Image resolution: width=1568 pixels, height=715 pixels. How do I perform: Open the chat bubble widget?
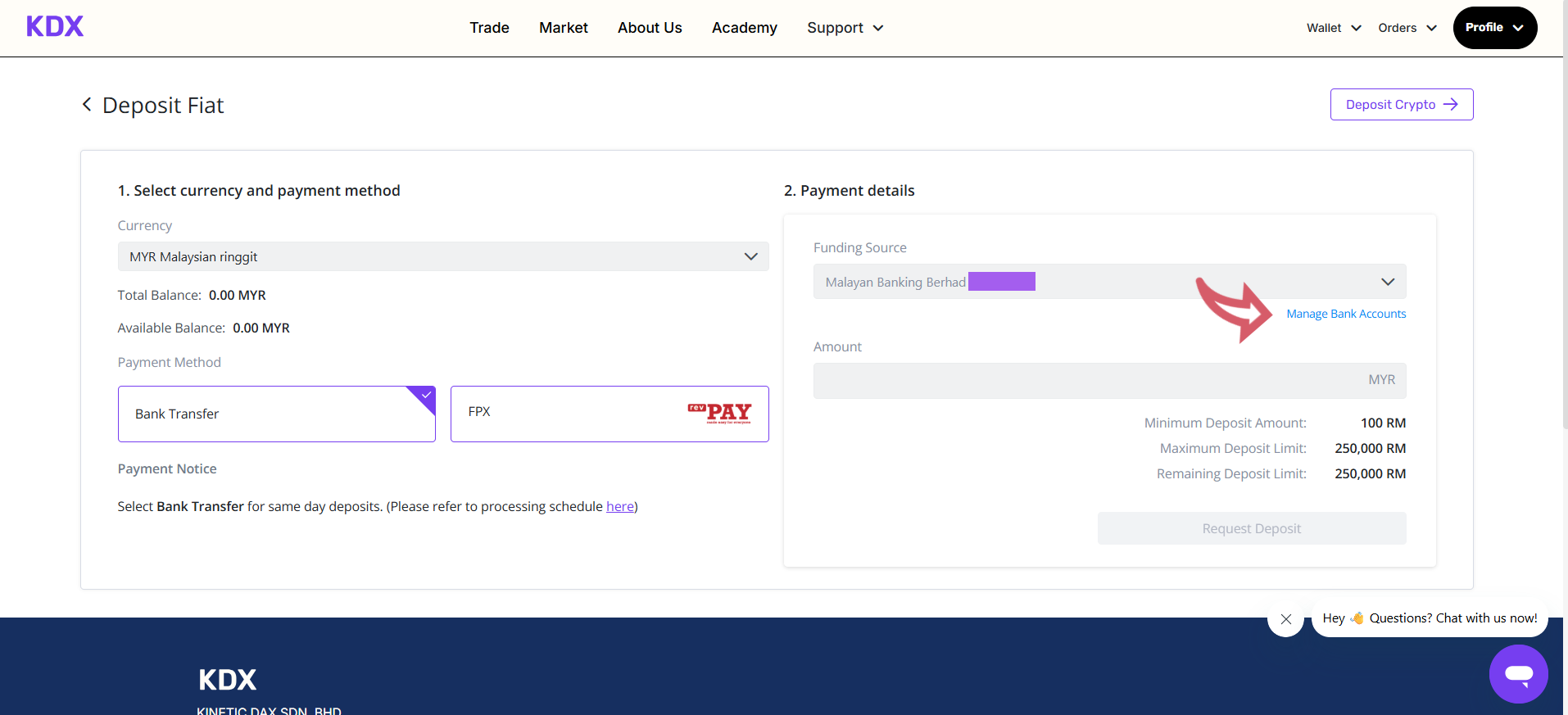pyautogui.click(x=1518, y=674)
